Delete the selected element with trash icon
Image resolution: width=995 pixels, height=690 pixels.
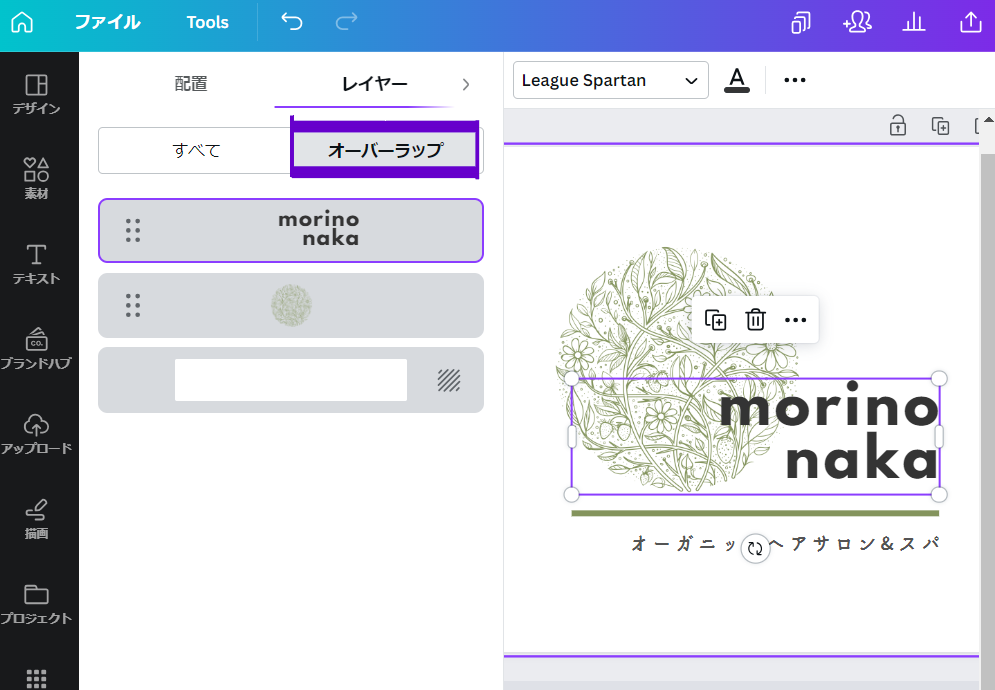click(755, 320)
